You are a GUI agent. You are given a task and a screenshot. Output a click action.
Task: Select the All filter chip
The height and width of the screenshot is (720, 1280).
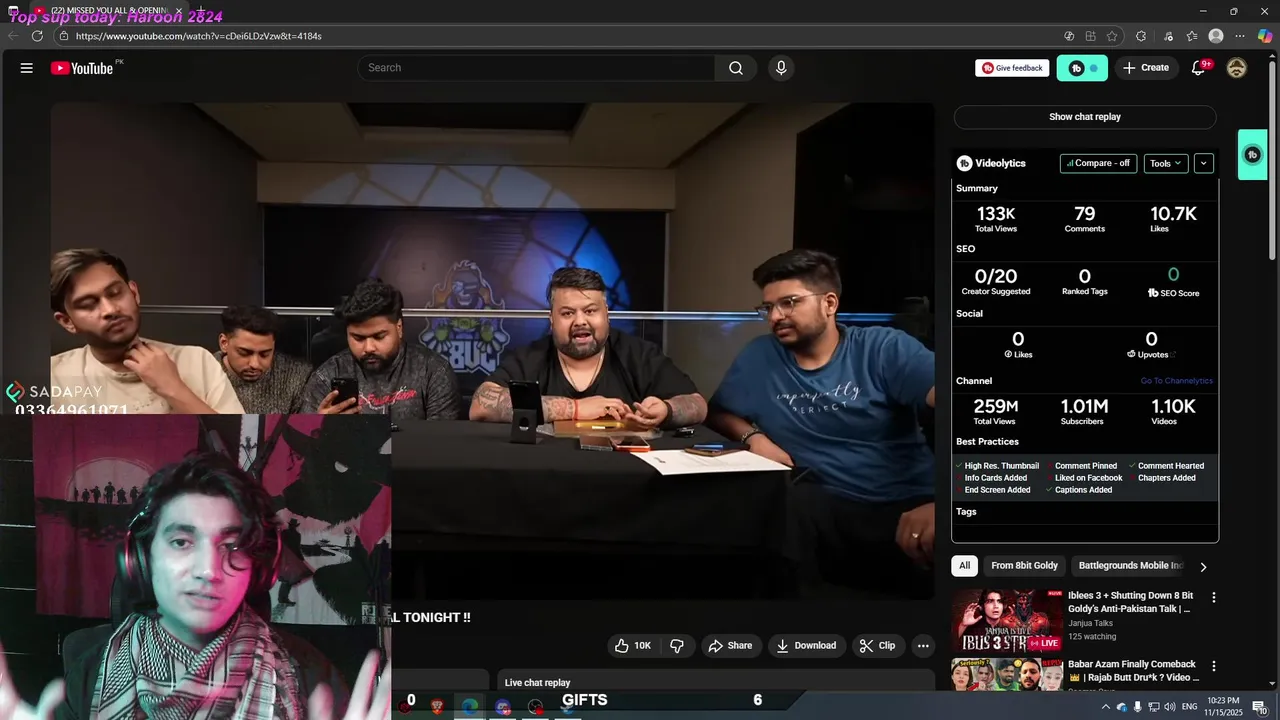tap(964, 566)
